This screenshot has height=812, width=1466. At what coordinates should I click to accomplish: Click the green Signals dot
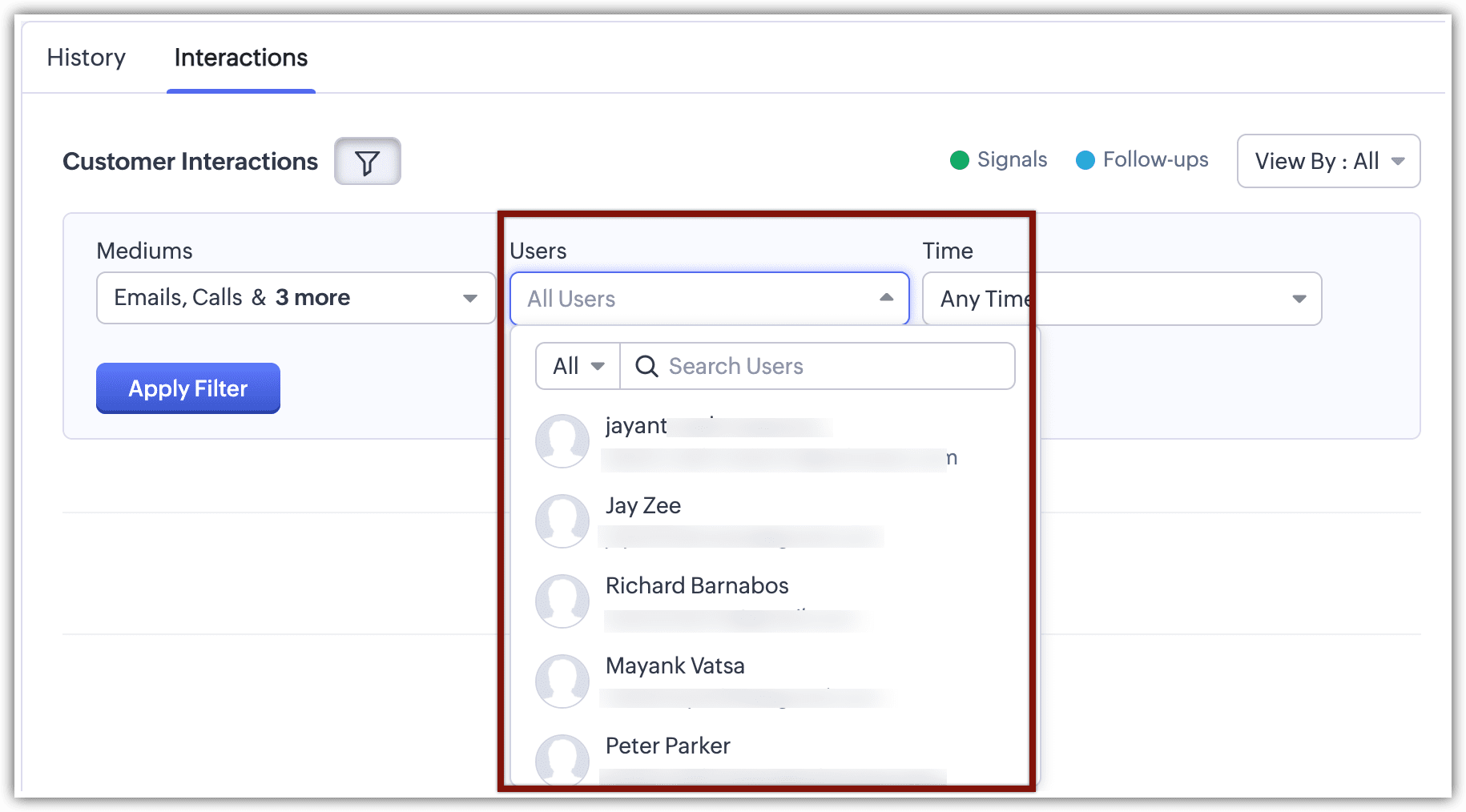959,160
